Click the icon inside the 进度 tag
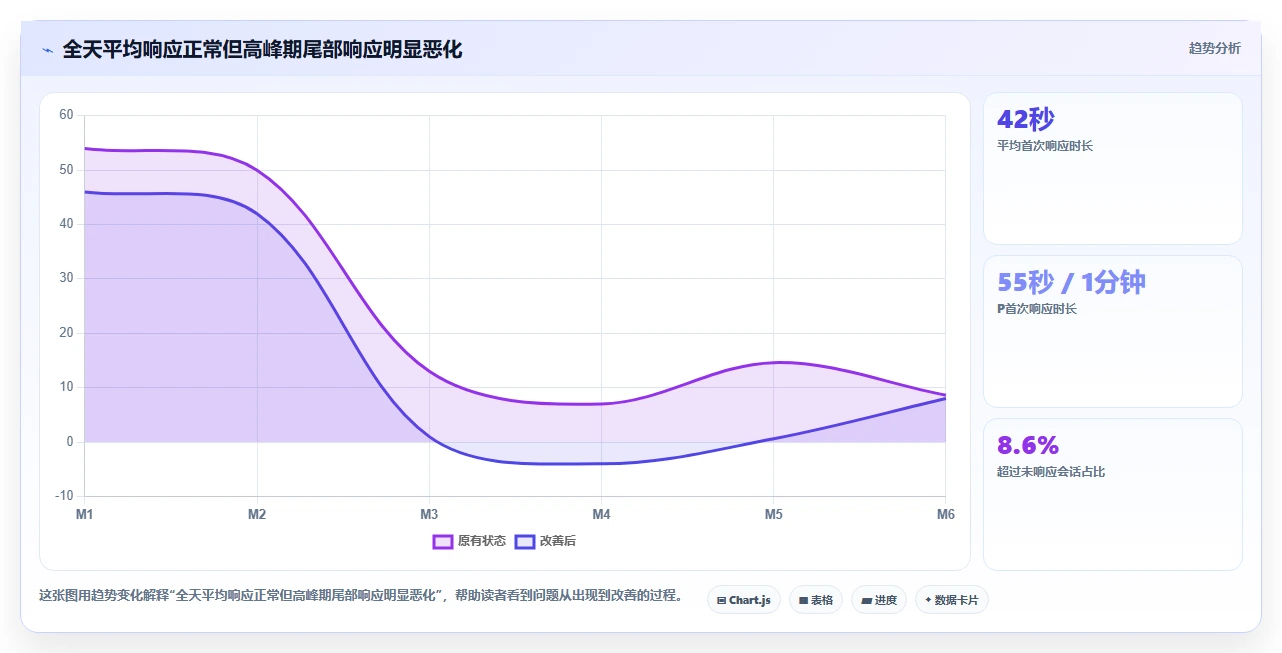Screen dimensions: 1282x653 point(866,601)
